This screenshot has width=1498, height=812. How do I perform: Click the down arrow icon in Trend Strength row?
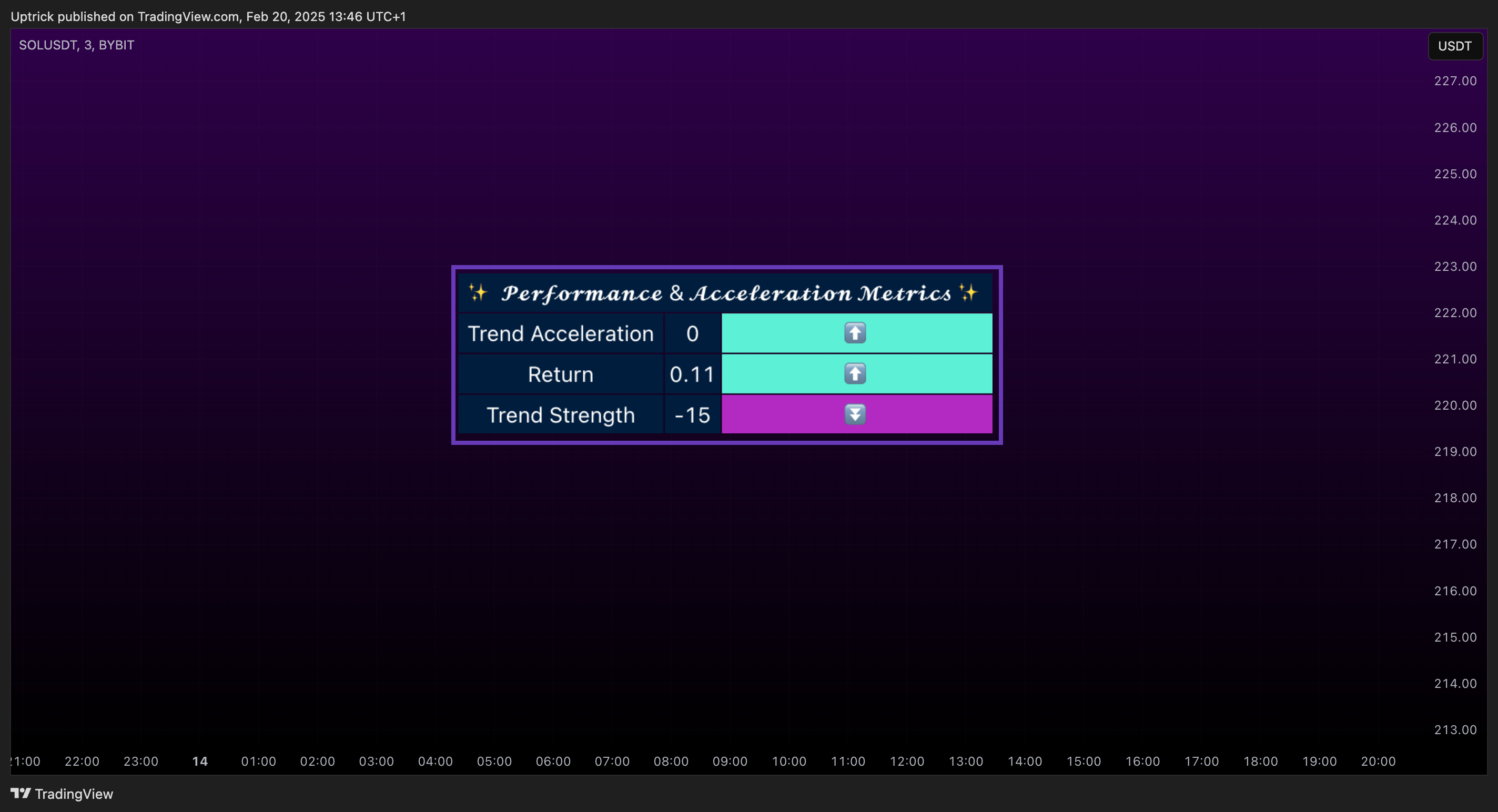pyautogui.click(x=855, y=414)
